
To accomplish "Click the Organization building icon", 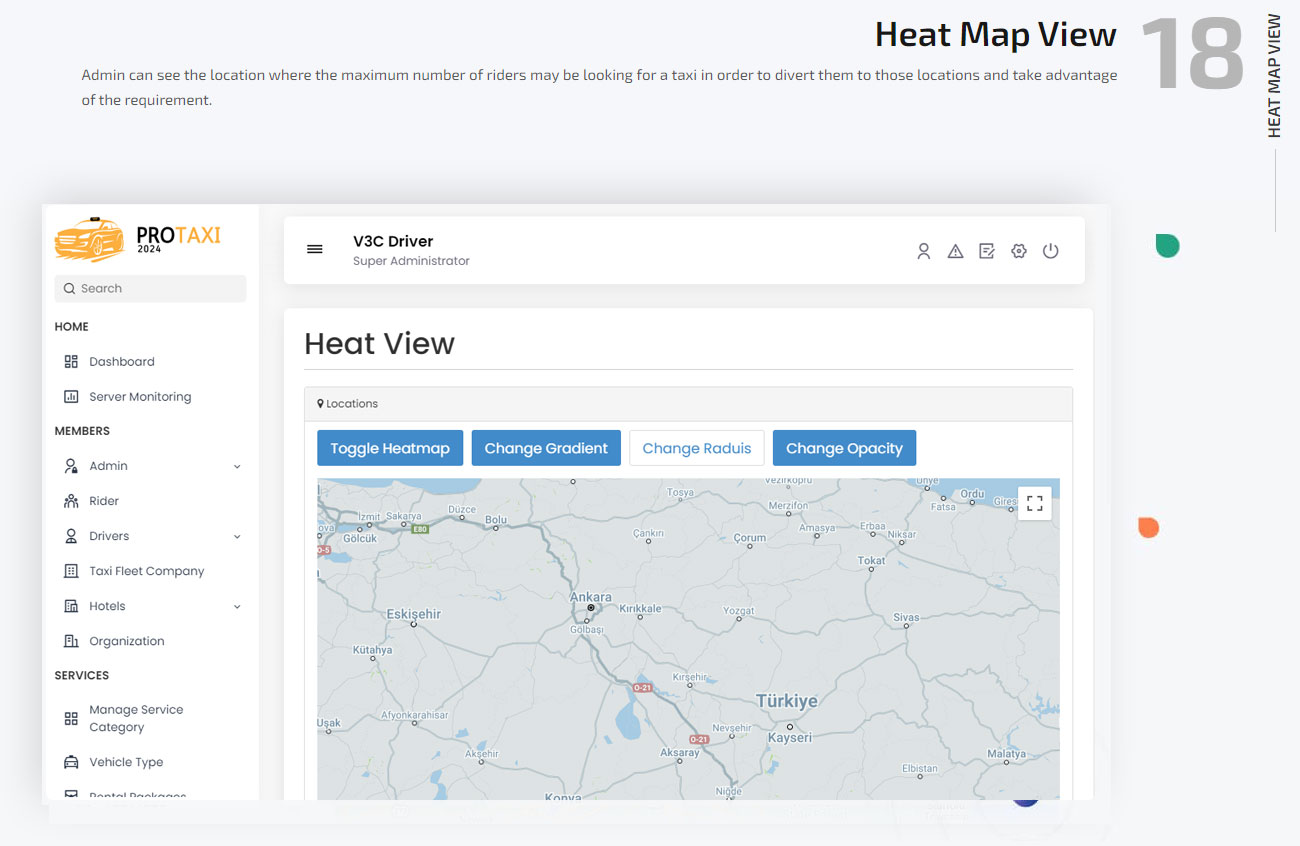I will tap(71, 641).
